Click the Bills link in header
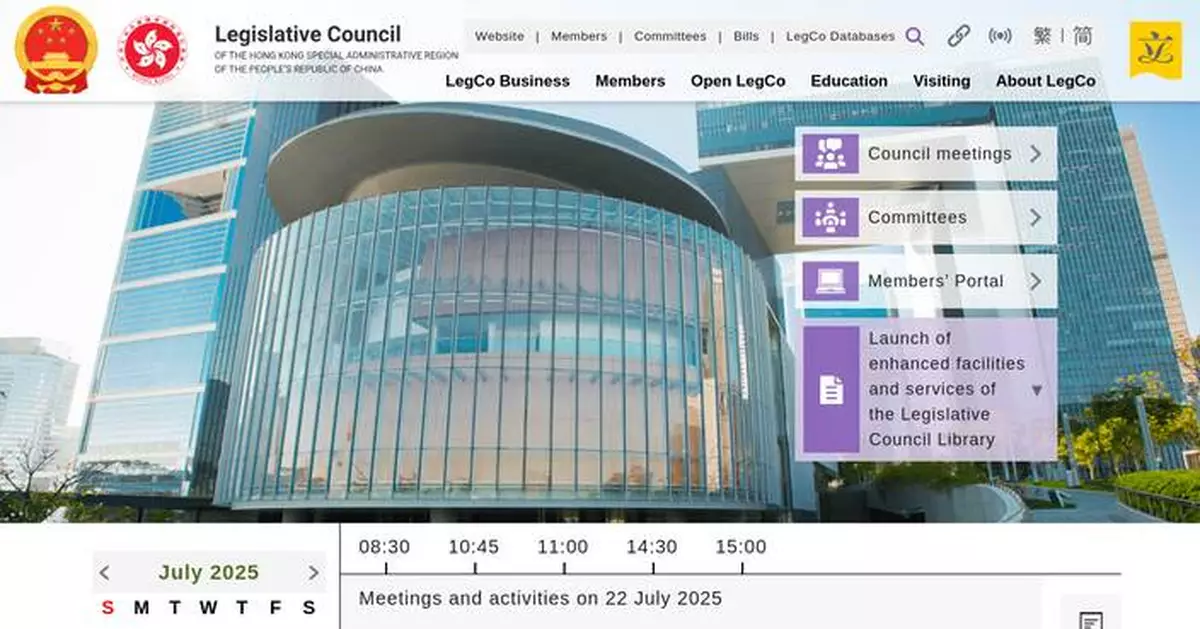 coord(746,36)
